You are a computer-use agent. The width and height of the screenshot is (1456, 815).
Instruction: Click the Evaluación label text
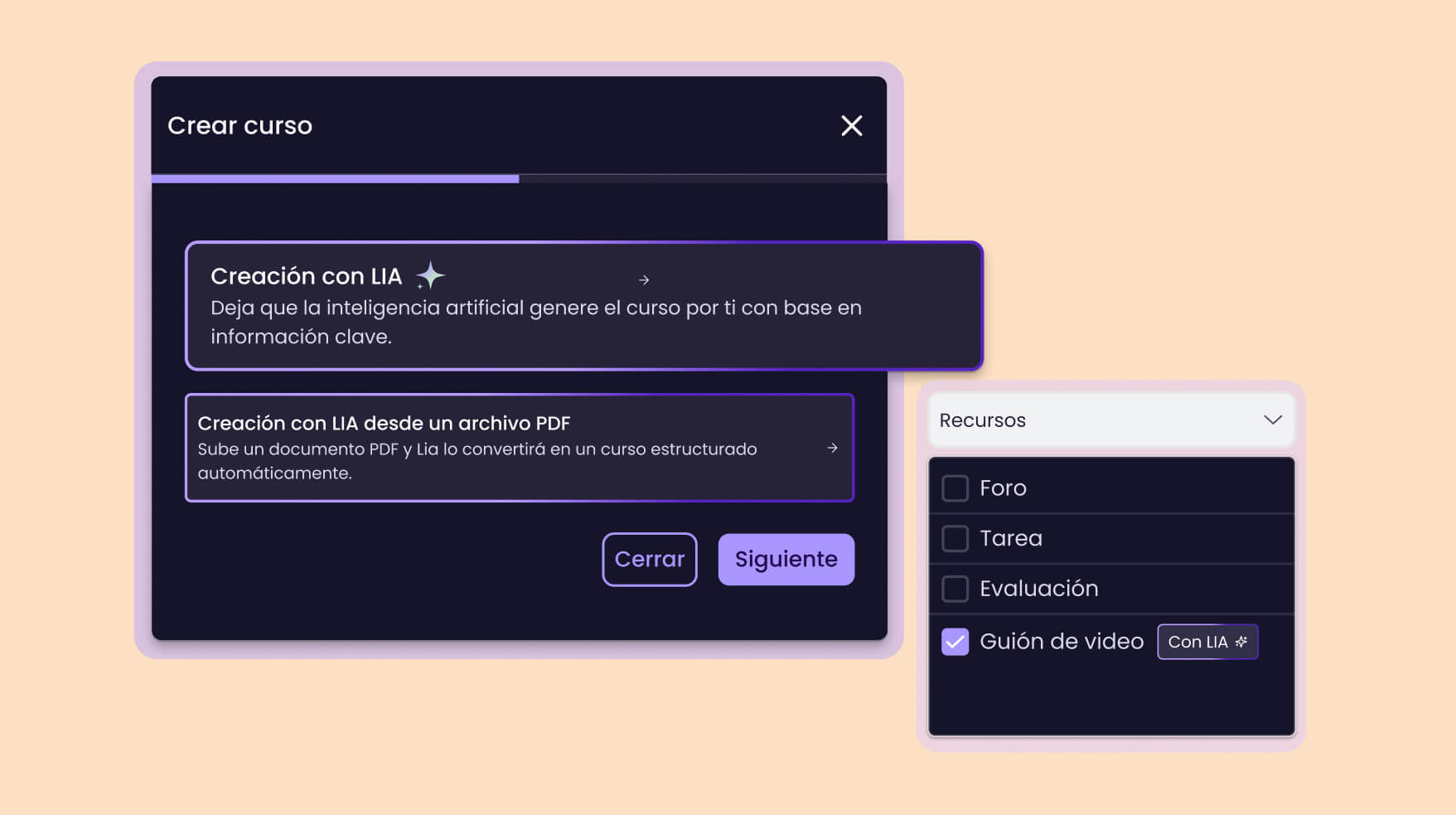click(1039, 589)
